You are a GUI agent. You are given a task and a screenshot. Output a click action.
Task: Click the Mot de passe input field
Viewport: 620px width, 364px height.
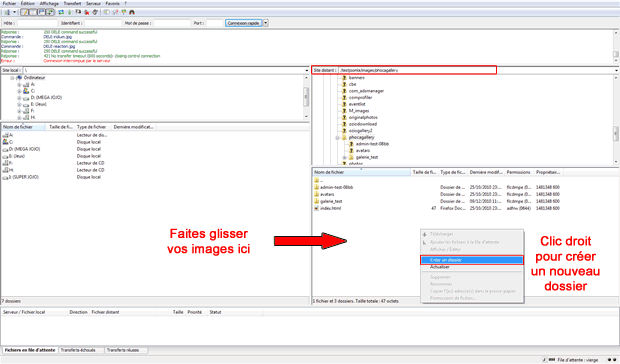172,23
